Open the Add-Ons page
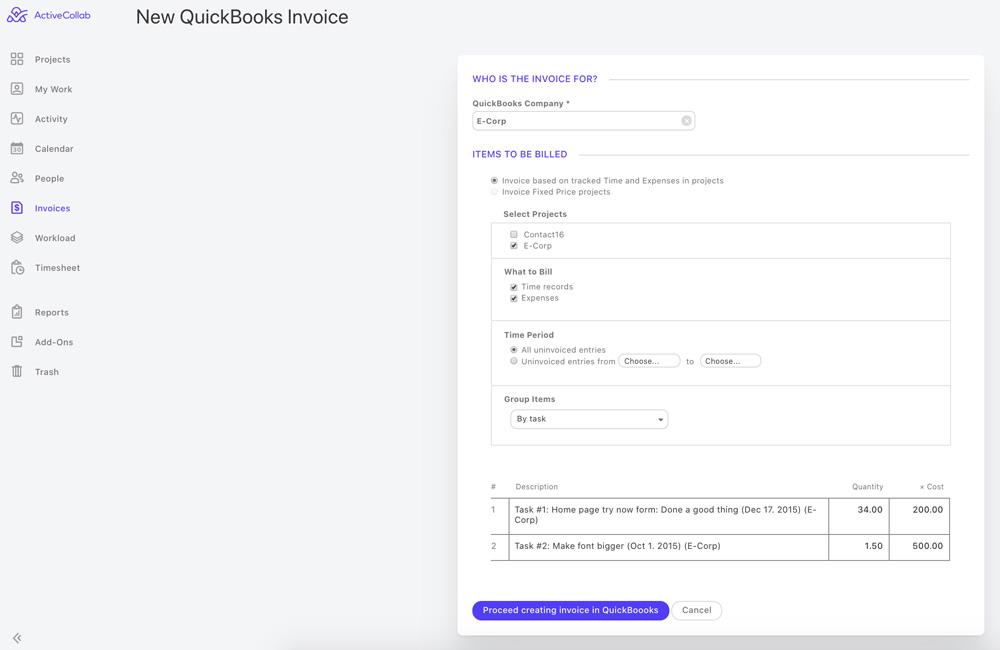Screen dimensions: 1000x650 pos(54,343)
